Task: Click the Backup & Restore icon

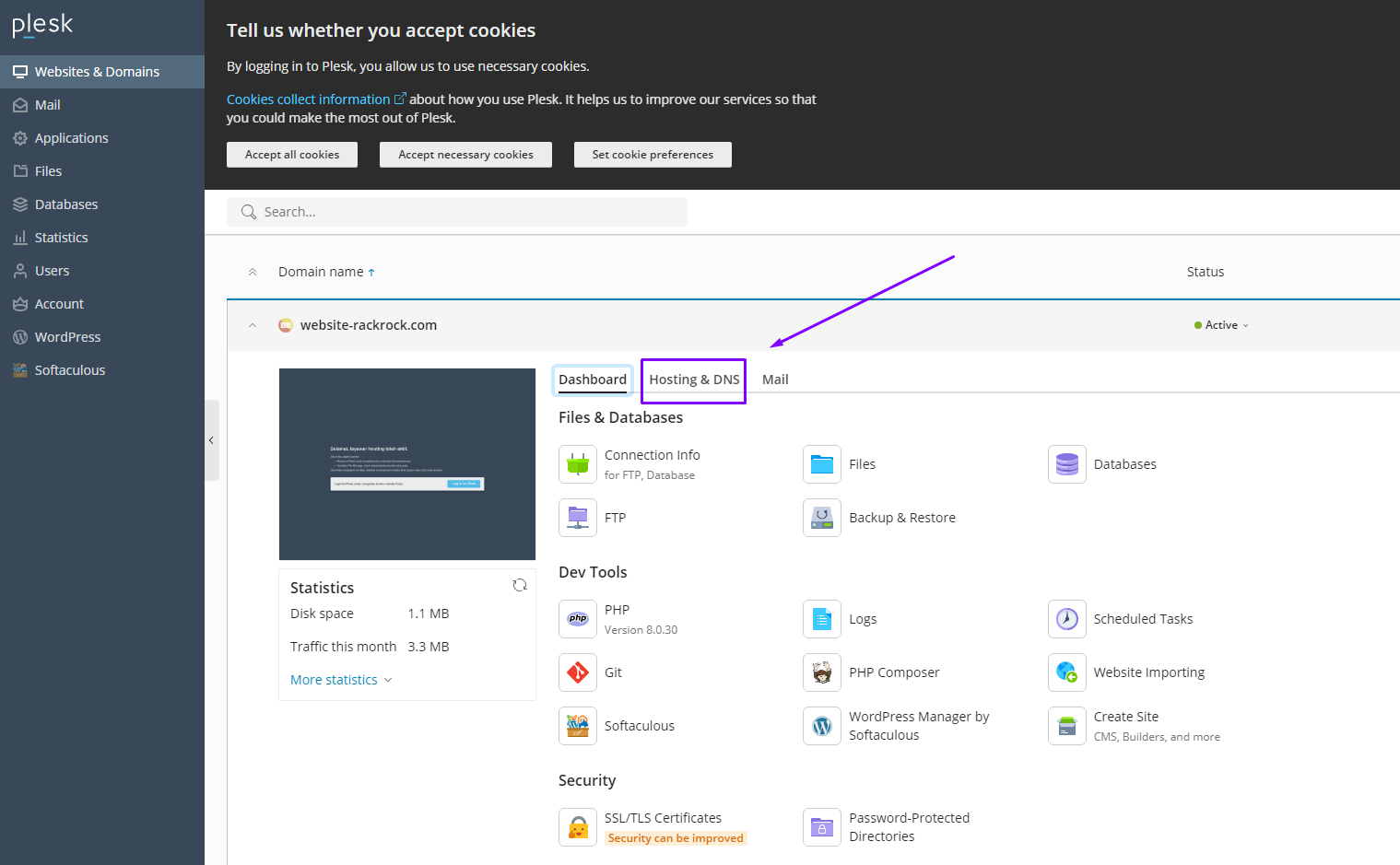Action: (822, 518)
